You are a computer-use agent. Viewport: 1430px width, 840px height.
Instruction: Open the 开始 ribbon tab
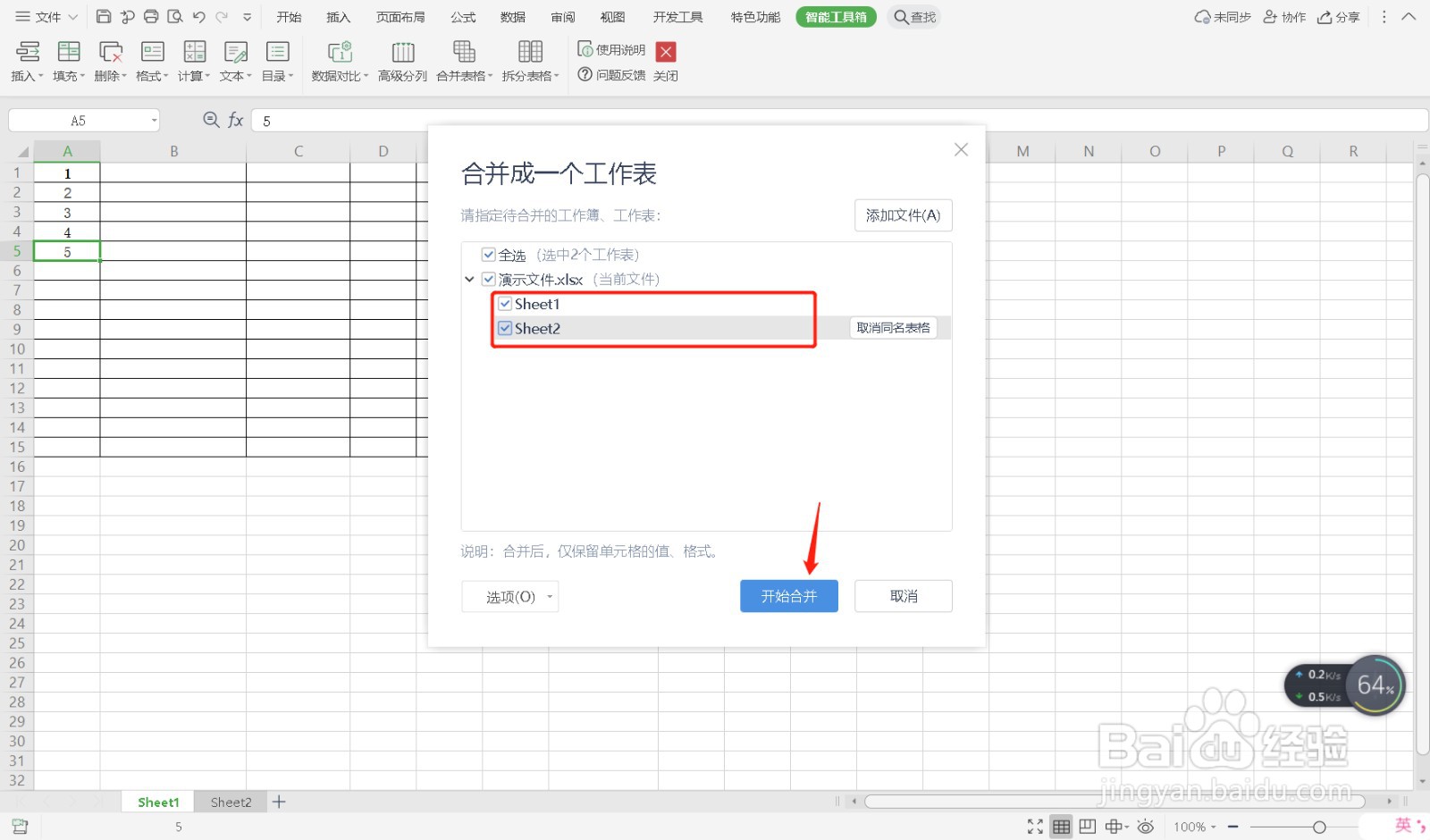[x=289, y=17]
